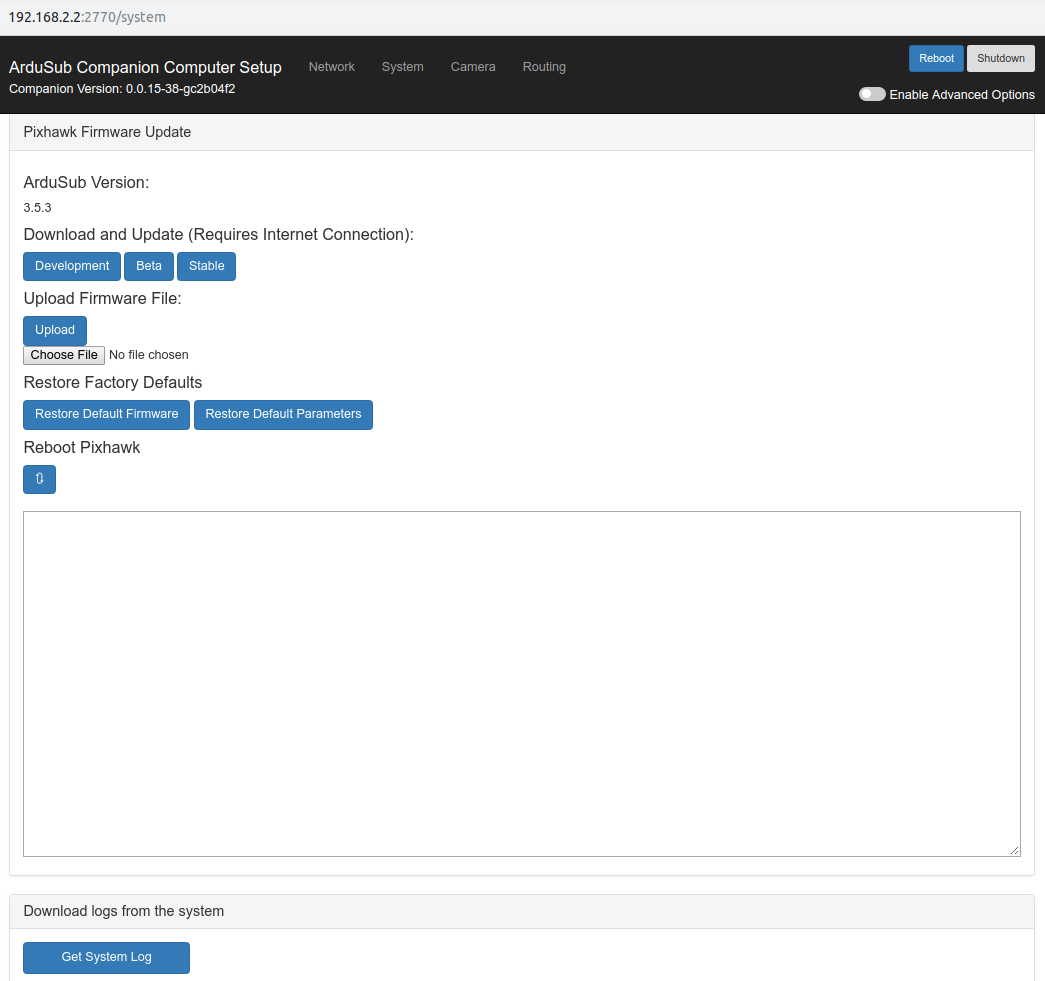The height and width of the screenshot is (981, 1045).
Task: Click the browser address bar URL
Action: click(87, 17)
